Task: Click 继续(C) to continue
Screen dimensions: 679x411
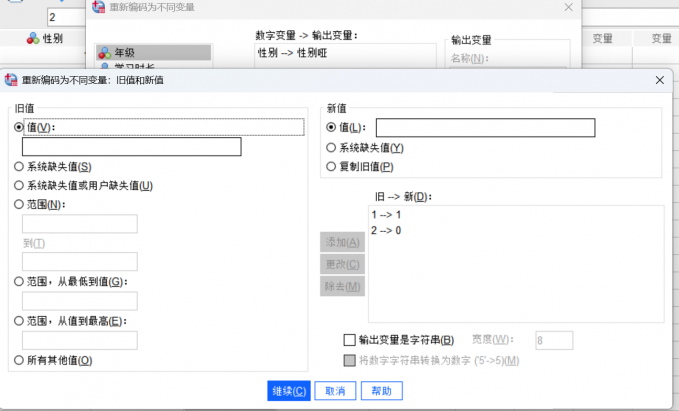Action: tap(289, 391)
